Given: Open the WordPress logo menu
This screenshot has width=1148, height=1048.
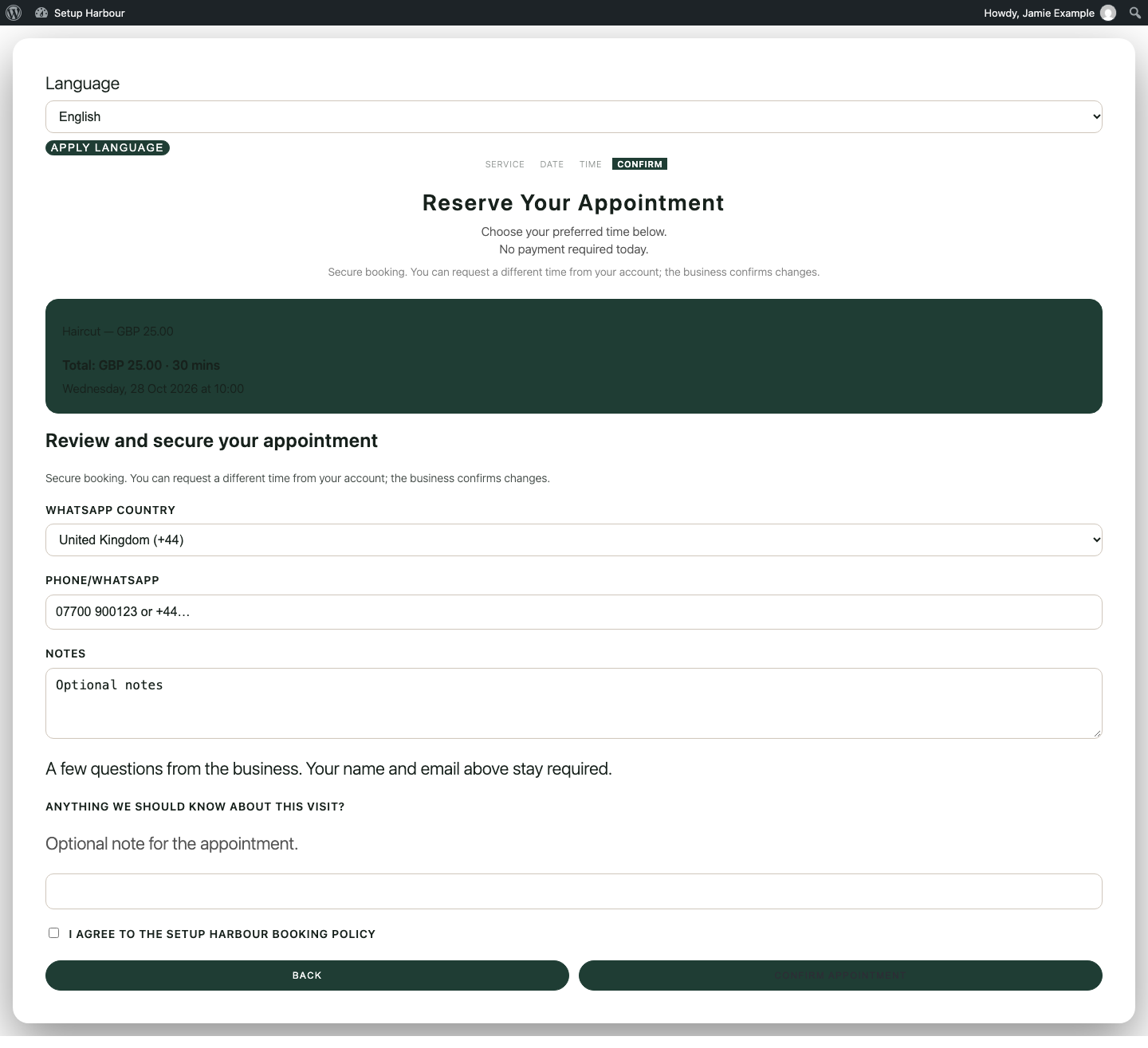Looking at the screenshot, I should 14,13.
